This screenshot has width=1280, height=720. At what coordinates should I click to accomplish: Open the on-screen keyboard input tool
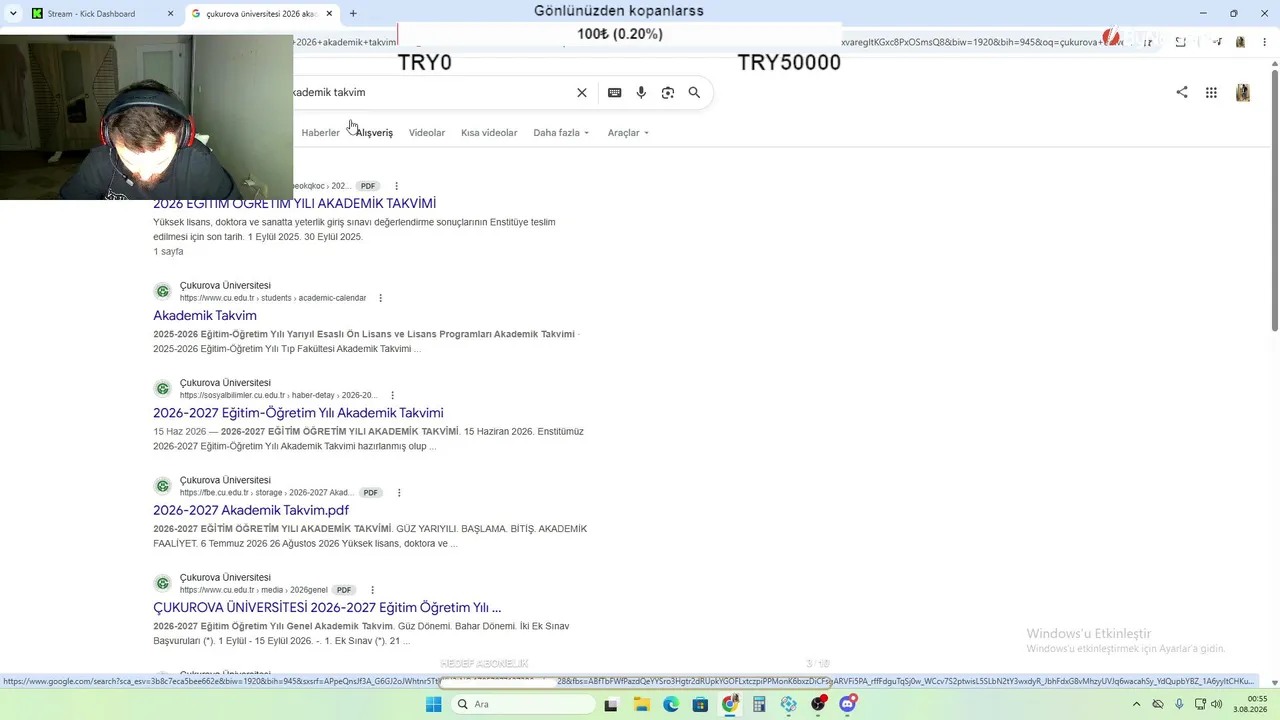tap(615, 93)
